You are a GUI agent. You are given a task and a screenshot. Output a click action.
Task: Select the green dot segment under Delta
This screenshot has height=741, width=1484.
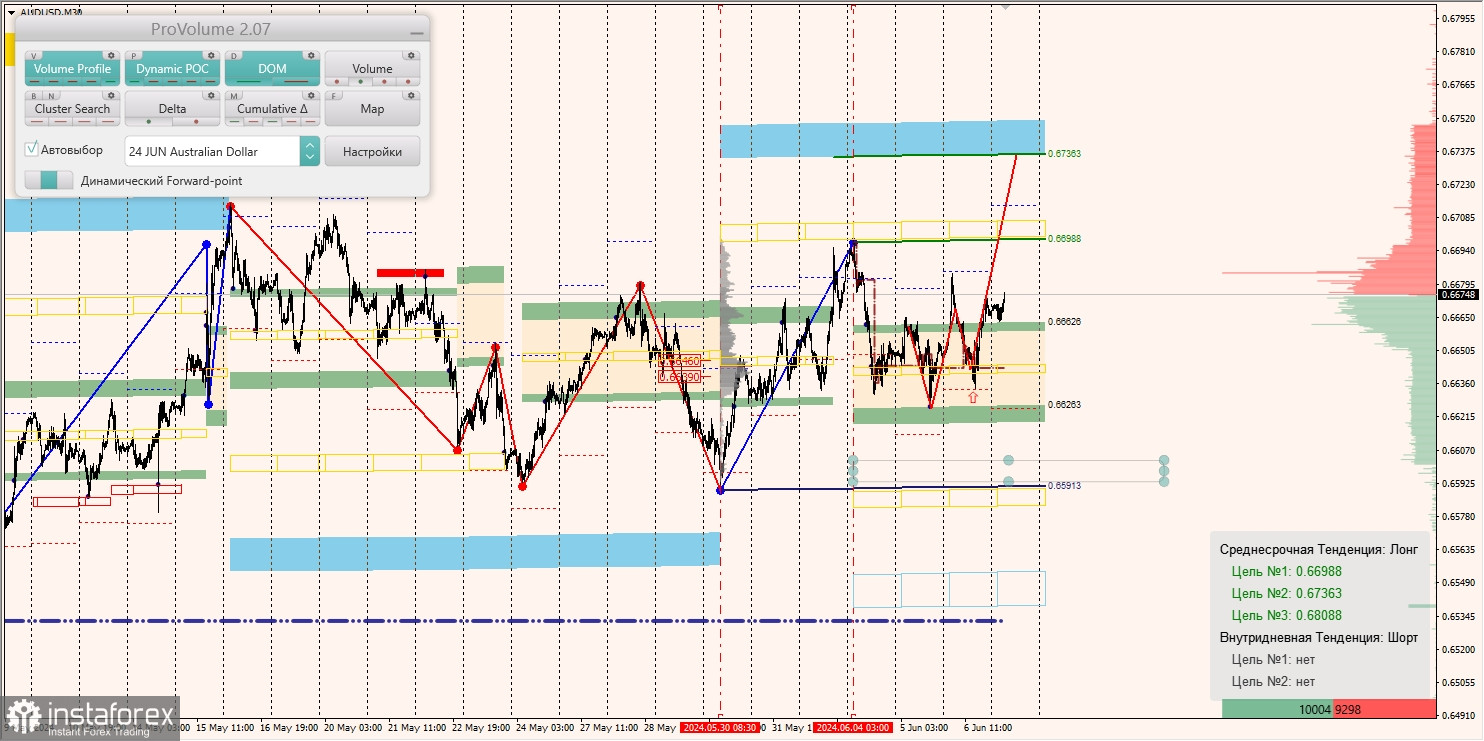click(149, 122)
